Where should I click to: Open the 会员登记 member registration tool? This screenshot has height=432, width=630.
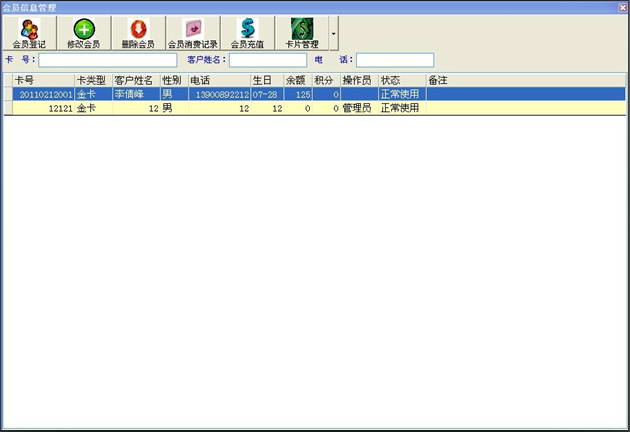pos(29,33)
